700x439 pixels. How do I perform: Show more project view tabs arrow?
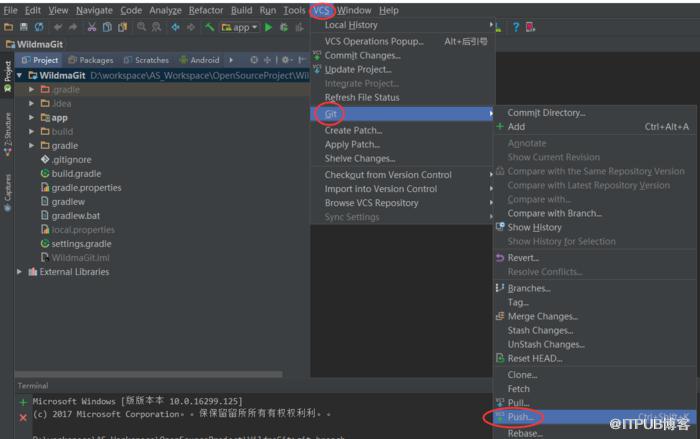coord(231,60)
